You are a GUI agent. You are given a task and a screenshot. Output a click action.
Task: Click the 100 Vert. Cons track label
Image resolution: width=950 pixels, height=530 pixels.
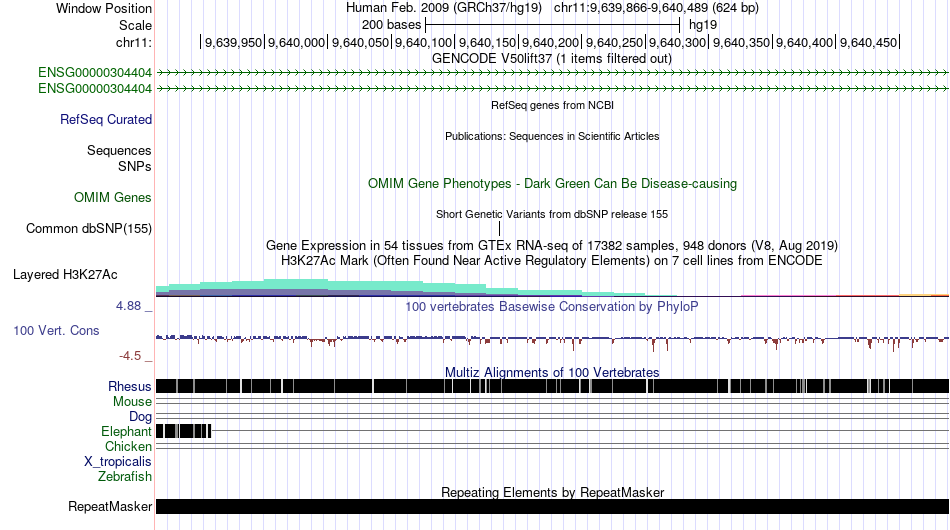point(56,331)
